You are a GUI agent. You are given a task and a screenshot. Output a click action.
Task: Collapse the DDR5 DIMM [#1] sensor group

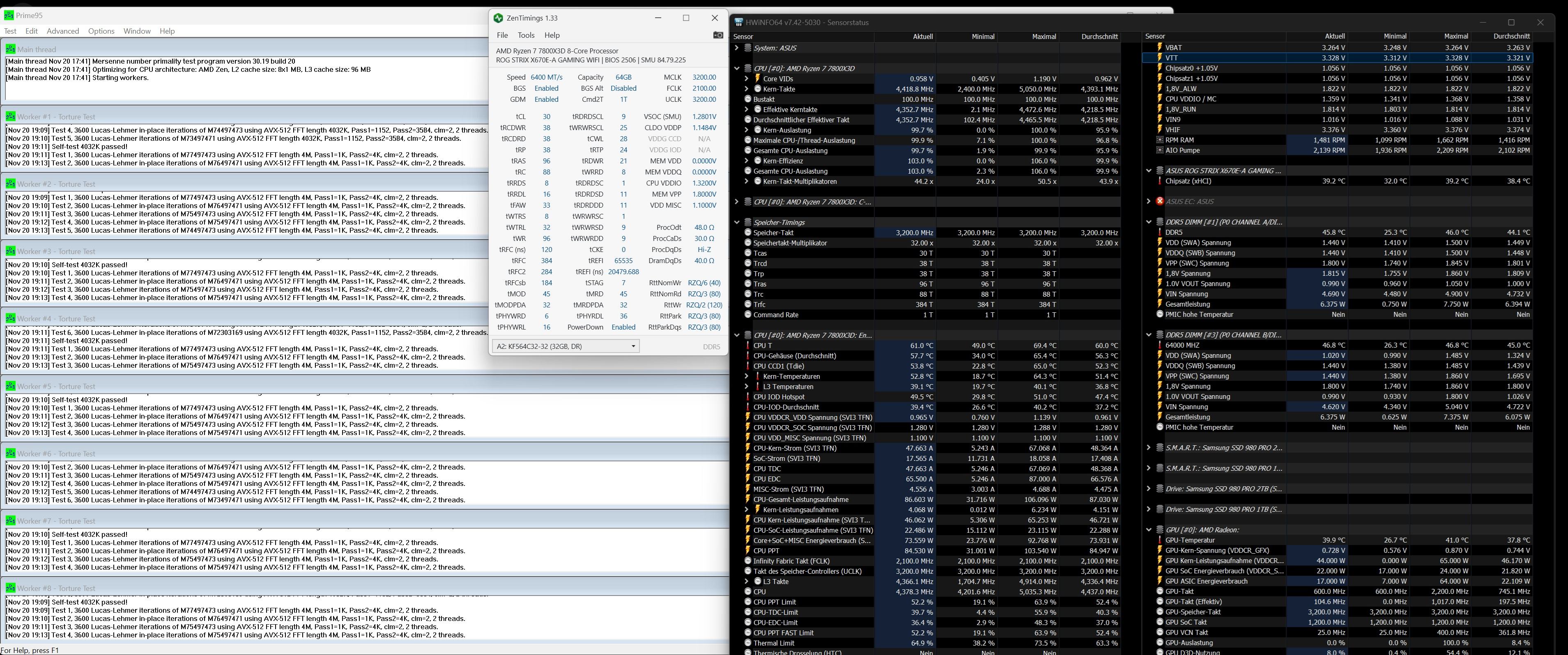point(1149,222)
